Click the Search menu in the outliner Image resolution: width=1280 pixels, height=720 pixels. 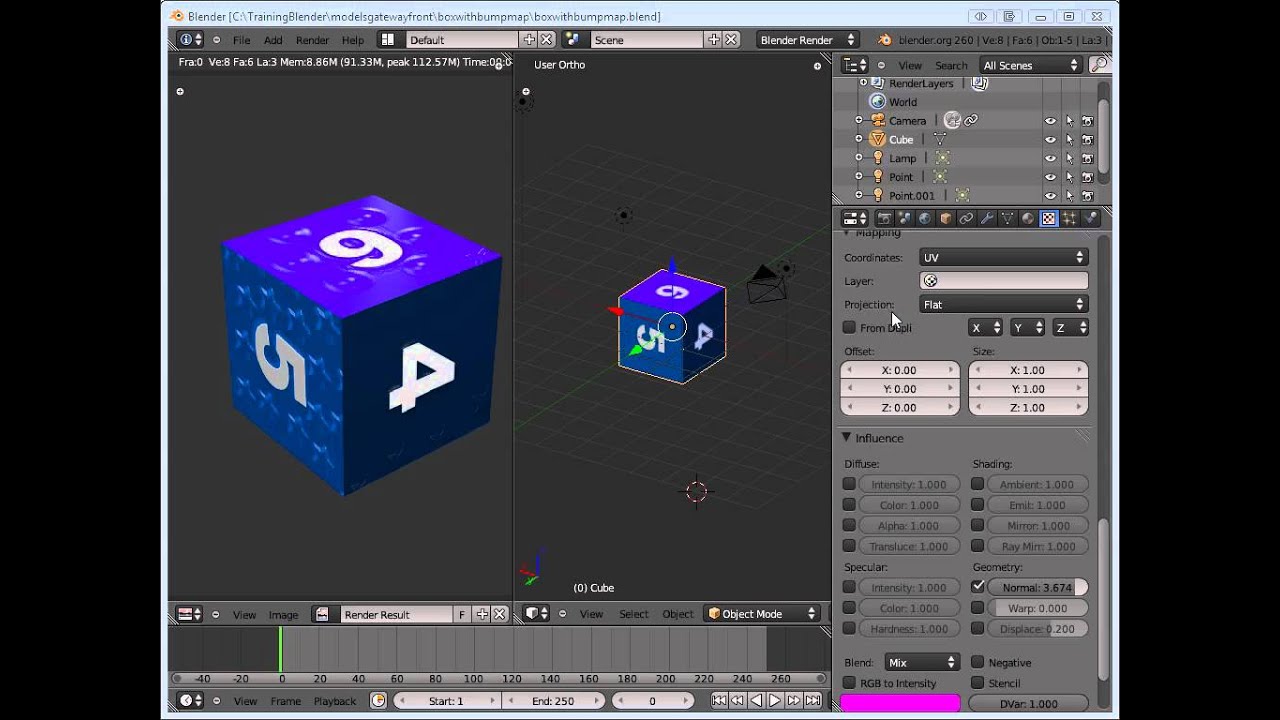[951, 65]
